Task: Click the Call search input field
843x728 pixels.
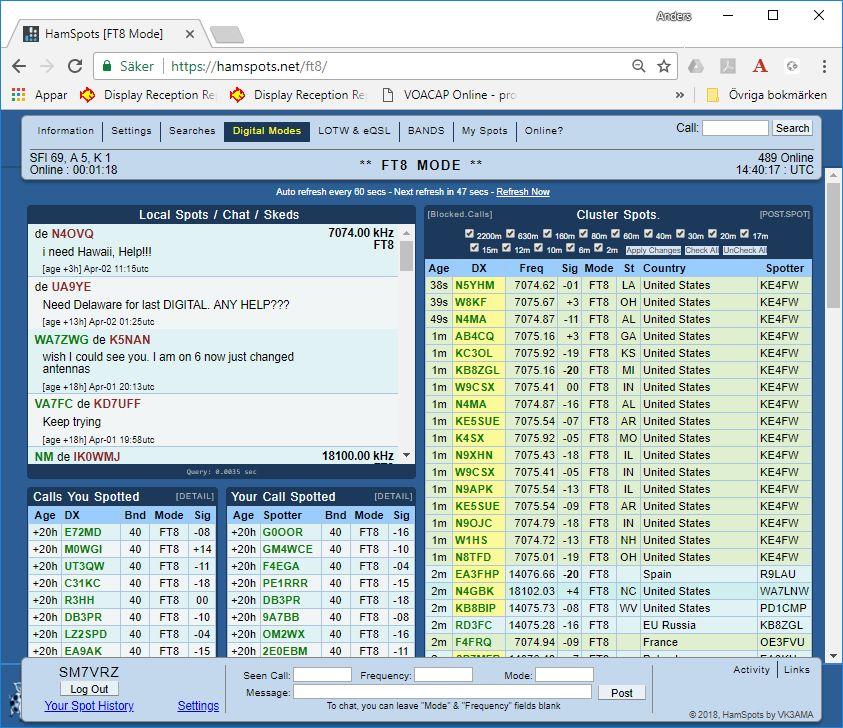Action: tap(735, 128)
